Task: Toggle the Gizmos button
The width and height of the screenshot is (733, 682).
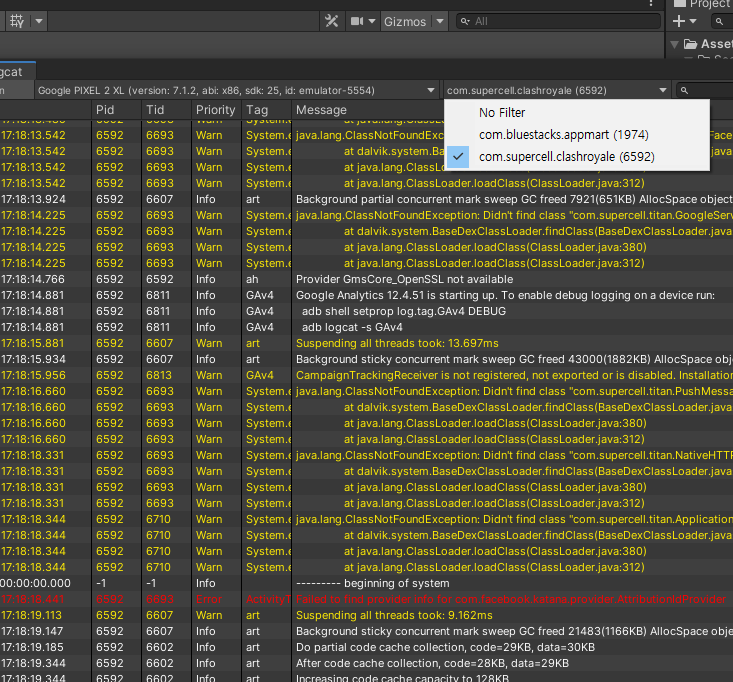Action: 405,22
